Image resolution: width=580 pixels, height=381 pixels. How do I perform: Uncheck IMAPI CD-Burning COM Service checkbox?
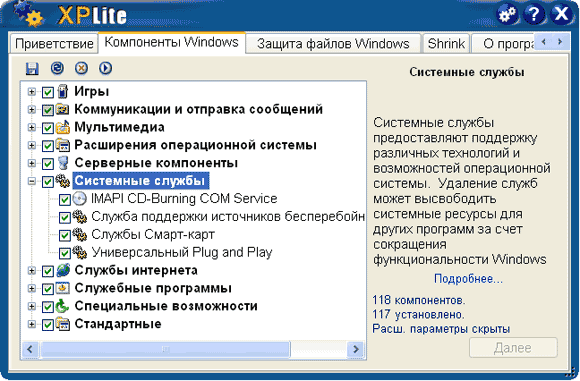click(x=65, y=200)
